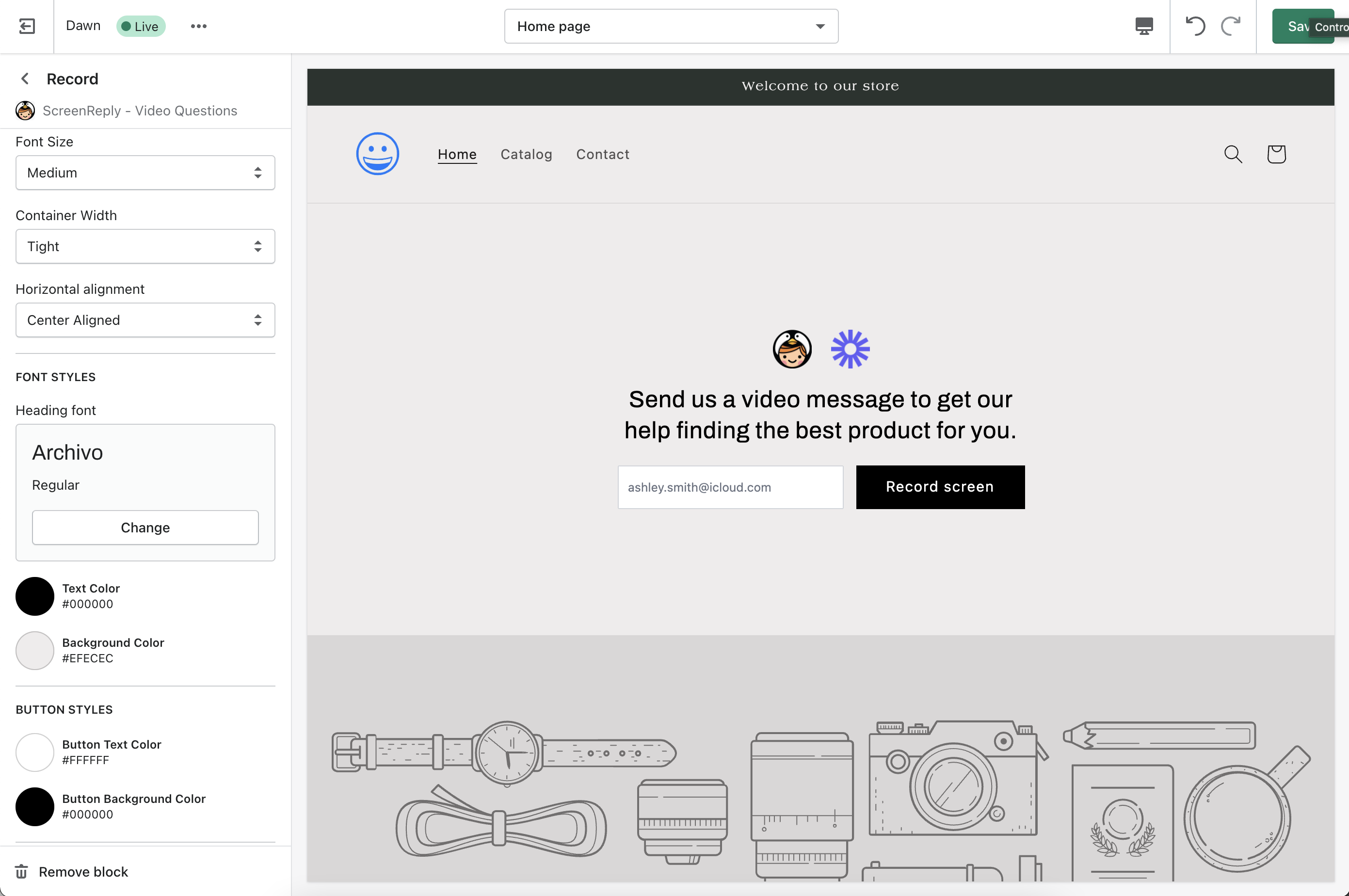Image resolution: width=1349 pixels, height=896 pixels.
Task: Click the email address input field
Action: pos(730,487)
